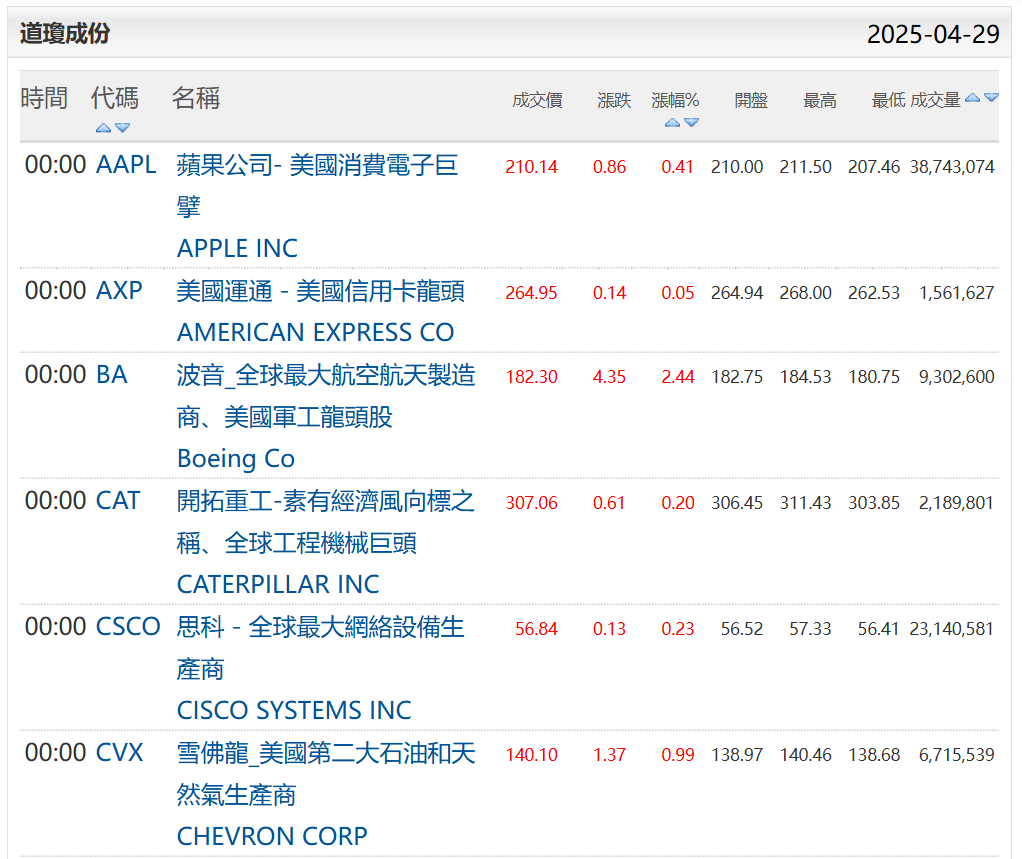The width and height of the screenshot is (1022, 859).
Task: Sort 成交量 column descending arrow
Action: (x=991, y=98)
